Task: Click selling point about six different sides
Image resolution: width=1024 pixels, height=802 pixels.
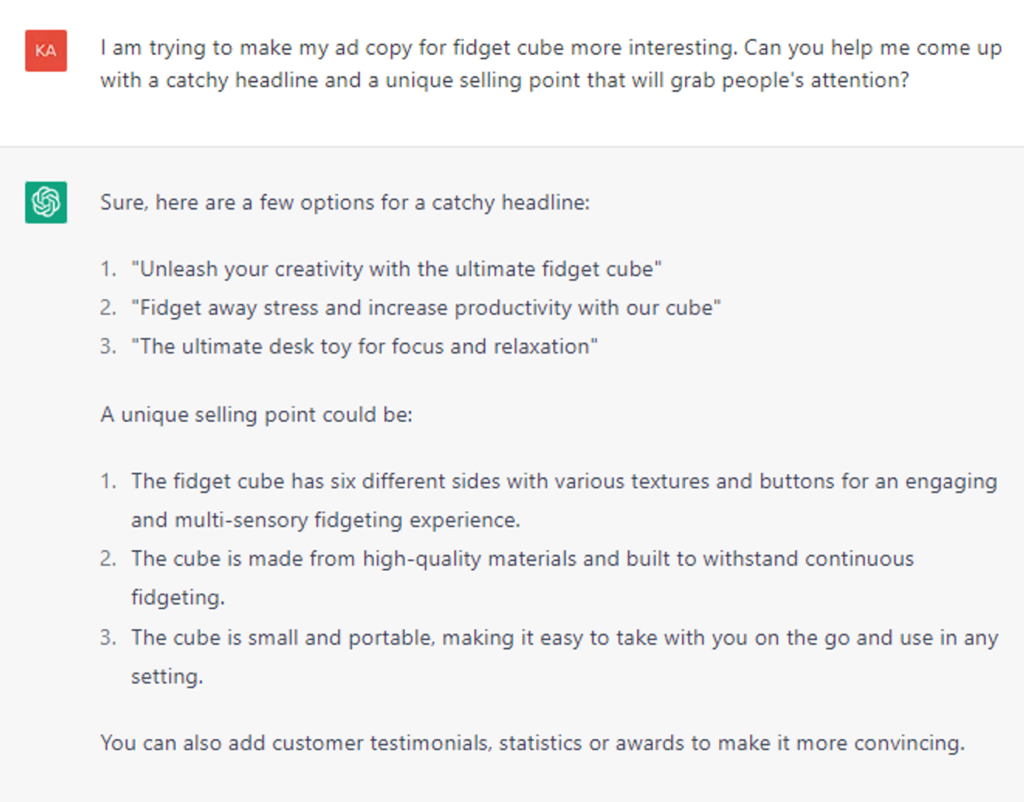Action: 564,500
